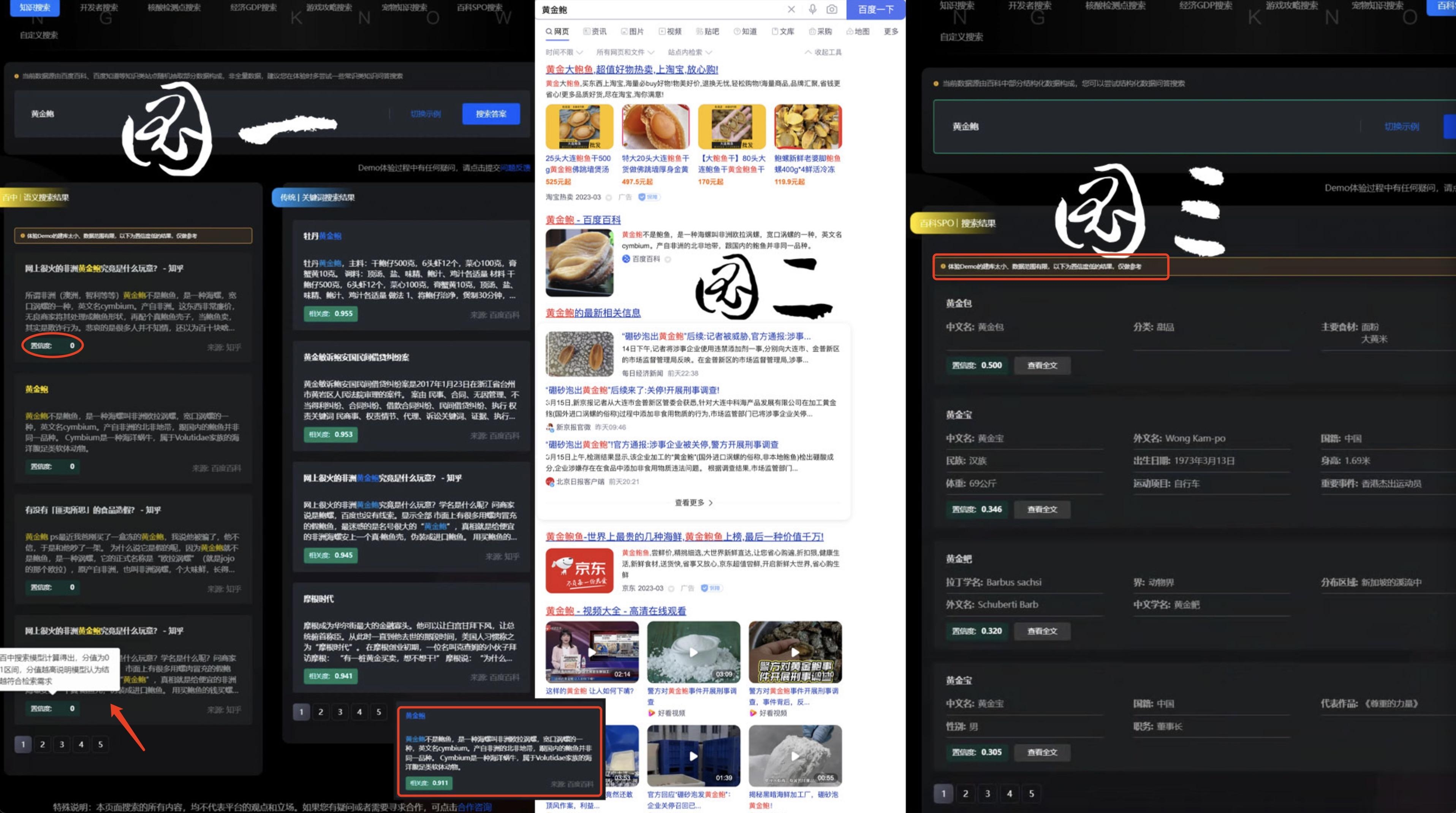This screenshot has width=1456, height=813.
Task: Select 经济GDP搜索 tab in the right dark panel
Action: pos(1206,6)
